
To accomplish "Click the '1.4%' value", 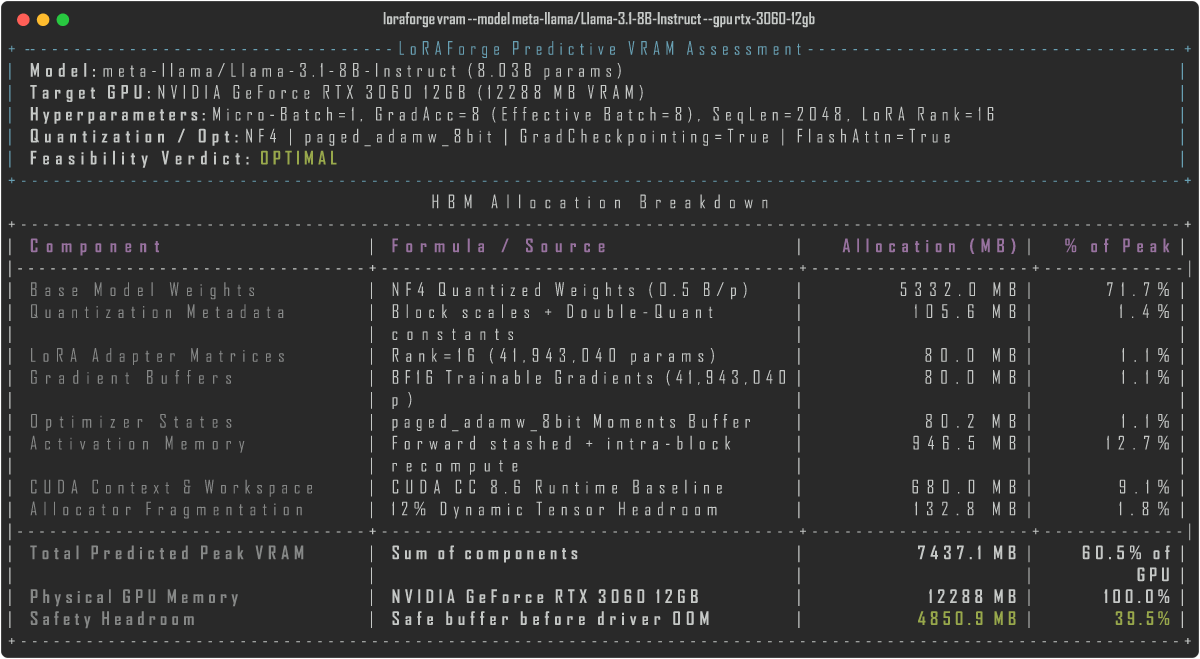I will (1145, 313).
